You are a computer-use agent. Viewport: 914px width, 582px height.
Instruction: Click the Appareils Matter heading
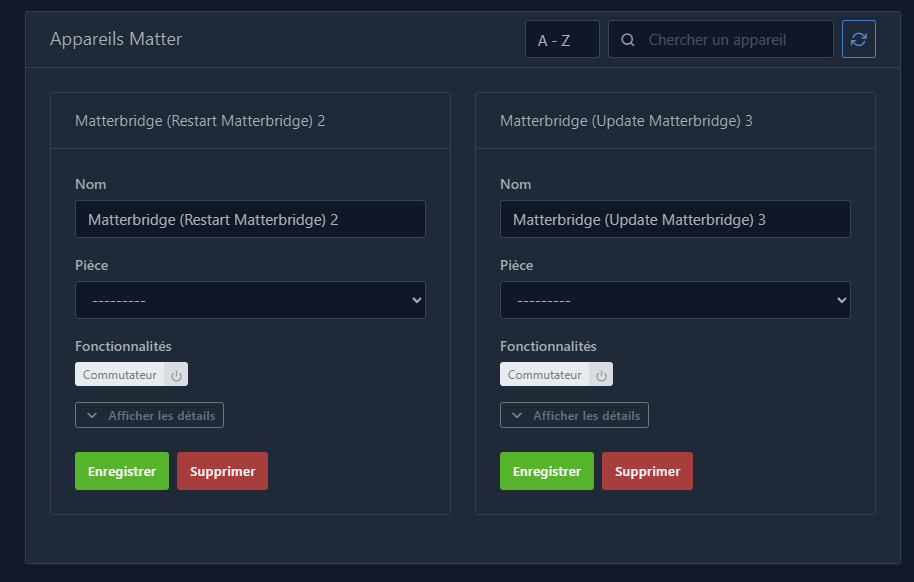point(116,39)
